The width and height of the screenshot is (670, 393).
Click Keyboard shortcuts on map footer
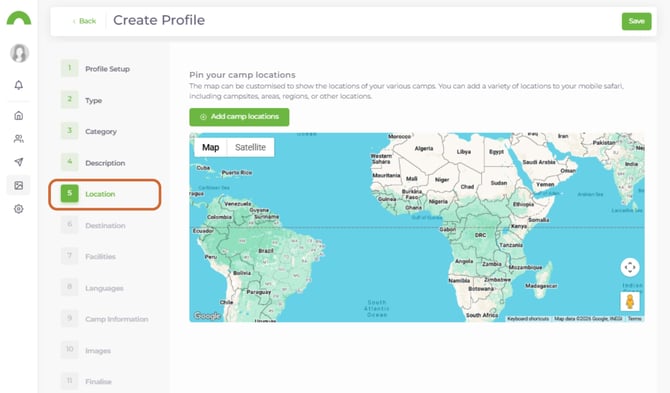[528, 319]
